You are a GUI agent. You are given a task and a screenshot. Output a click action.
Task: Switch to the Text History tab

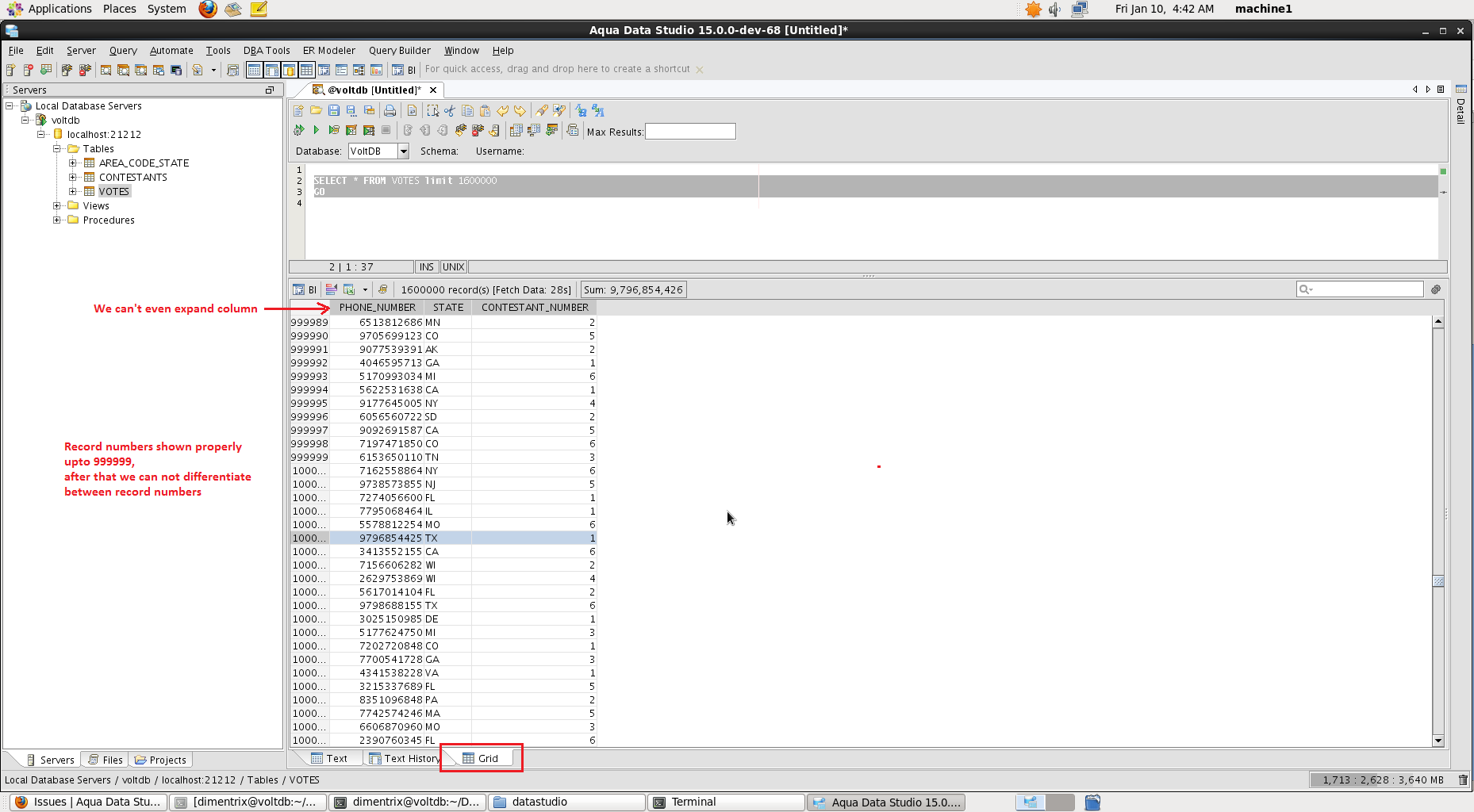404,759
